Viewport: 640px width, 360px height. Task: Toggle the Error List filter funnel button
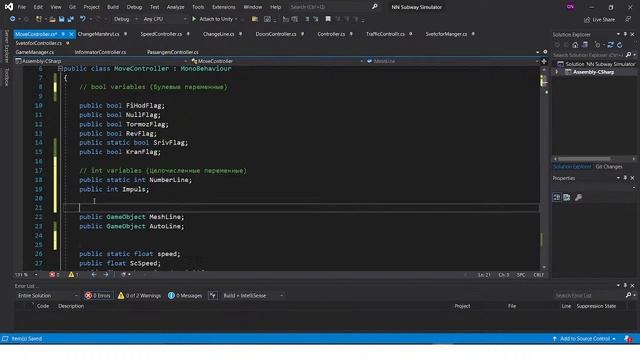pyautogui.click(x=213, y=296)
